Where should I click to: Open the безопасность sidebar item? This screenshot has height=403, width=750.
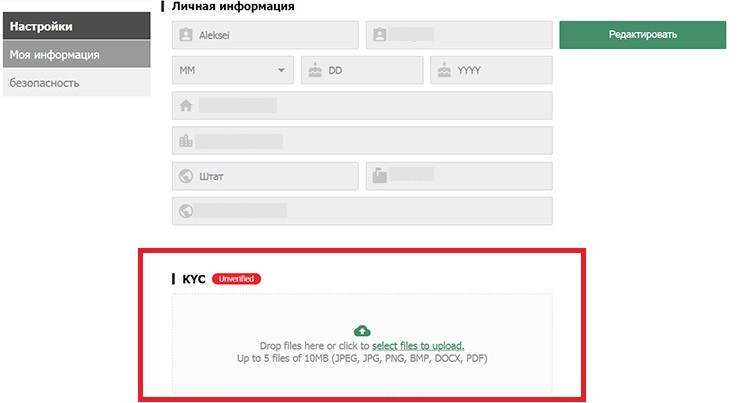tap(77, 83)
